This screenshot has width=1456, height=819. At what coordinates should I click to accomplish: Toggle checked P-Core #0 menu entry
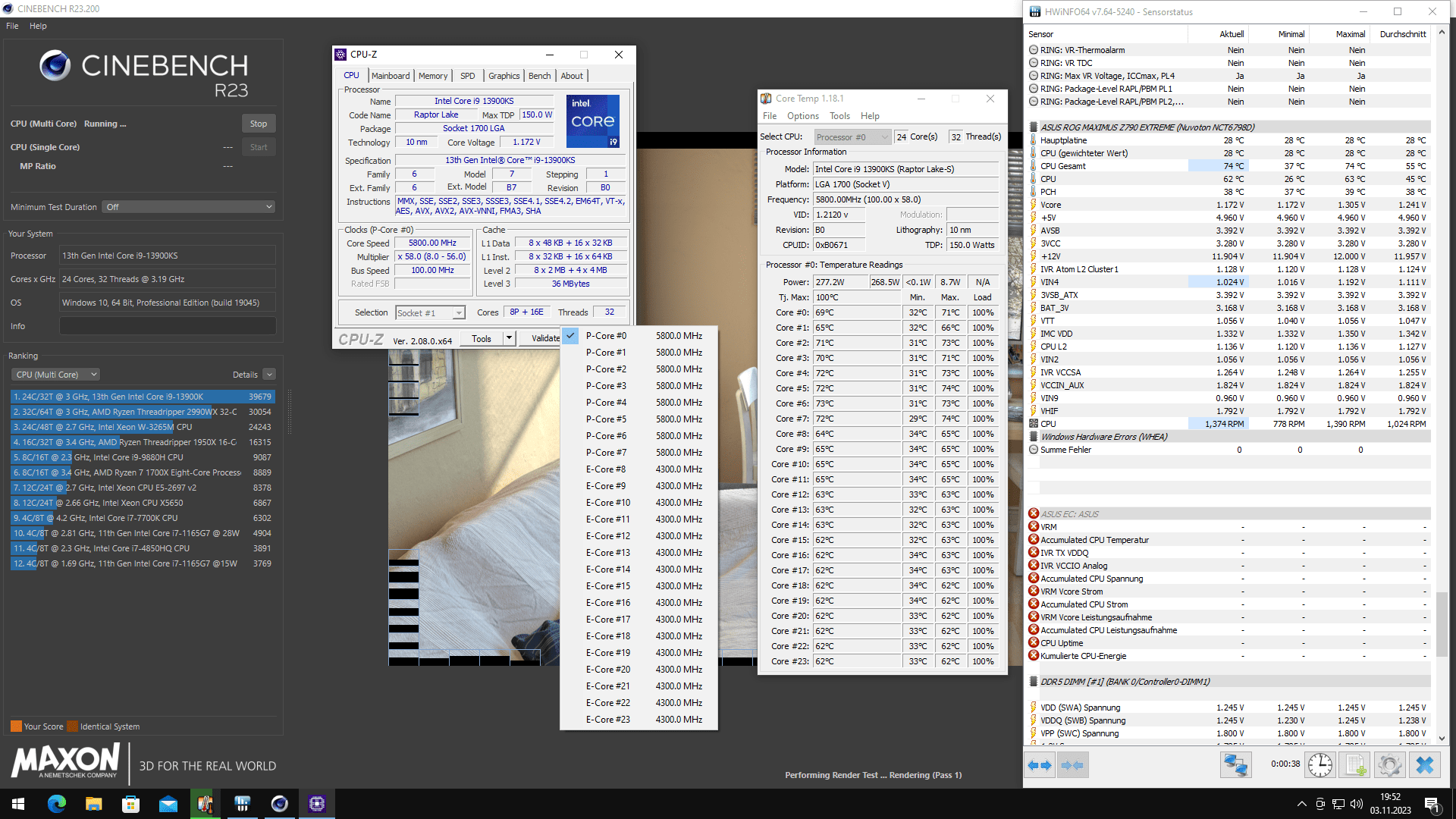pyautogui.click(x=639, y=335)
